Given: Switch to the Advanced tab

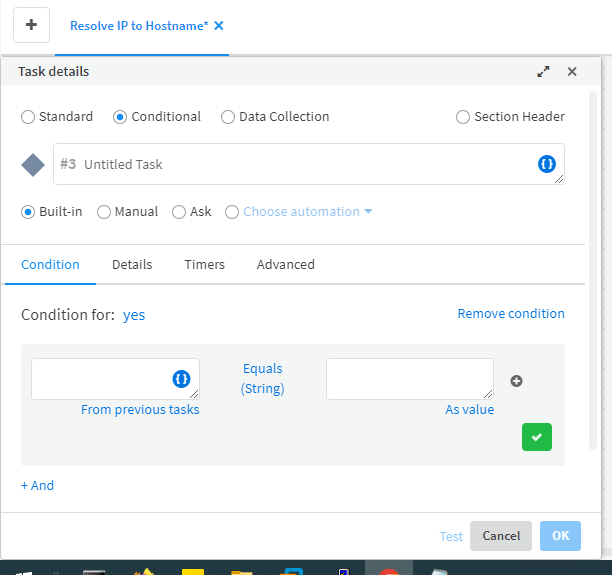Looking at the screenshot, I should tap(285, 265).
